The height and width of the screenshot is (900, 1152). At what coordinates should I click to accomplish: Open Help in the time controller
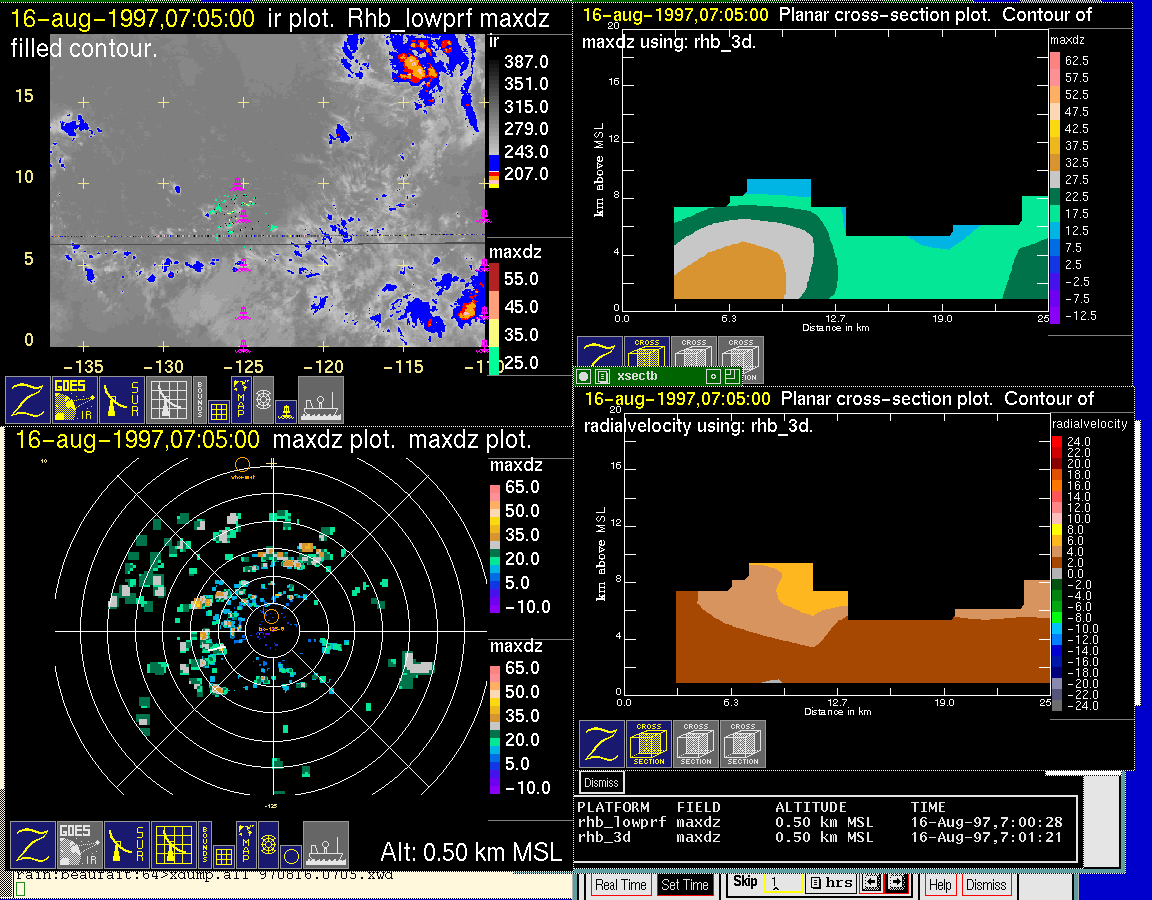940,885
